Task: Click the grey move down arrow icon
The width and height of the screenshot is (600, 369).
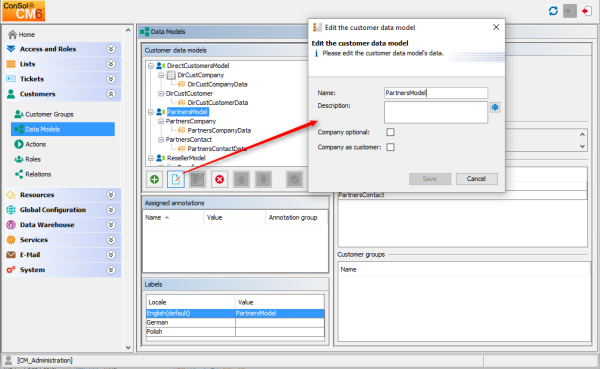Action: tap(263, 179)
